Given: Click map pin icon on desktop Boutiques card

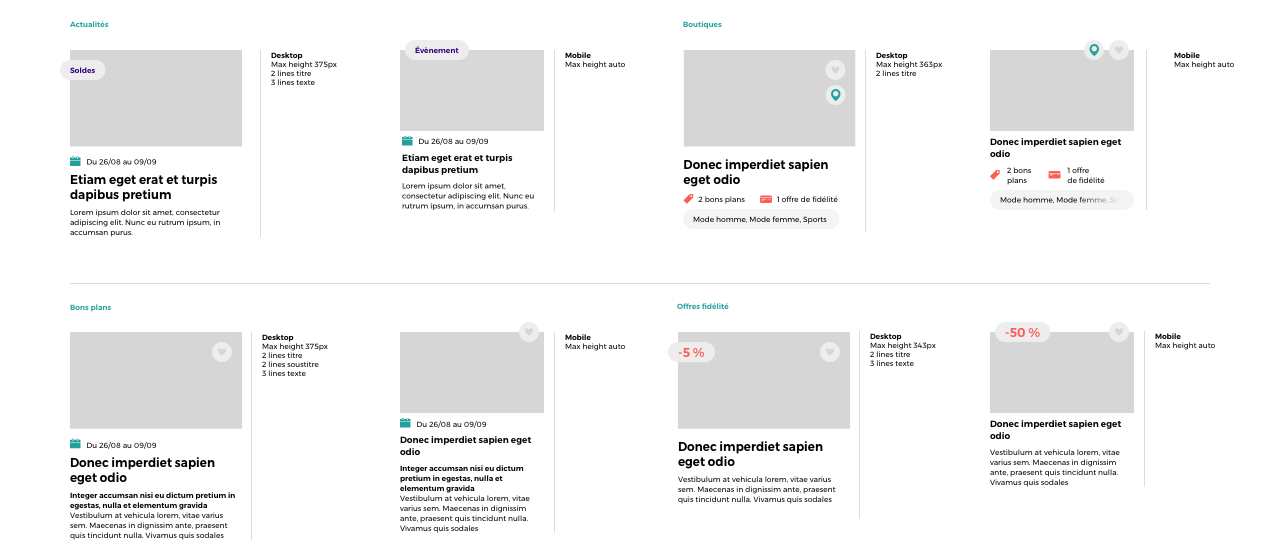Looking at the screenshot, I should (x=835, y=95).
